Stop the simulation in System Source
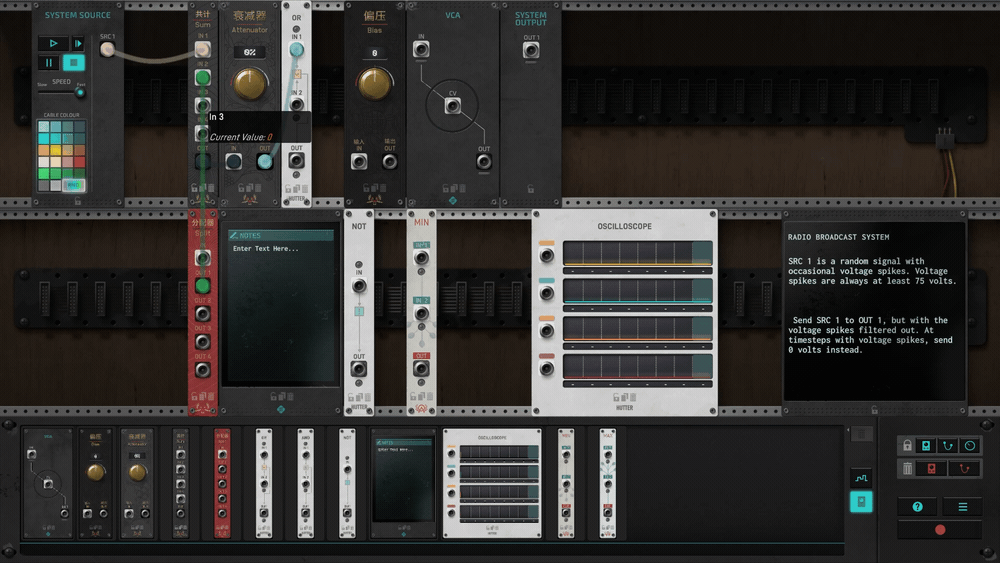 (x=73, y=62)
